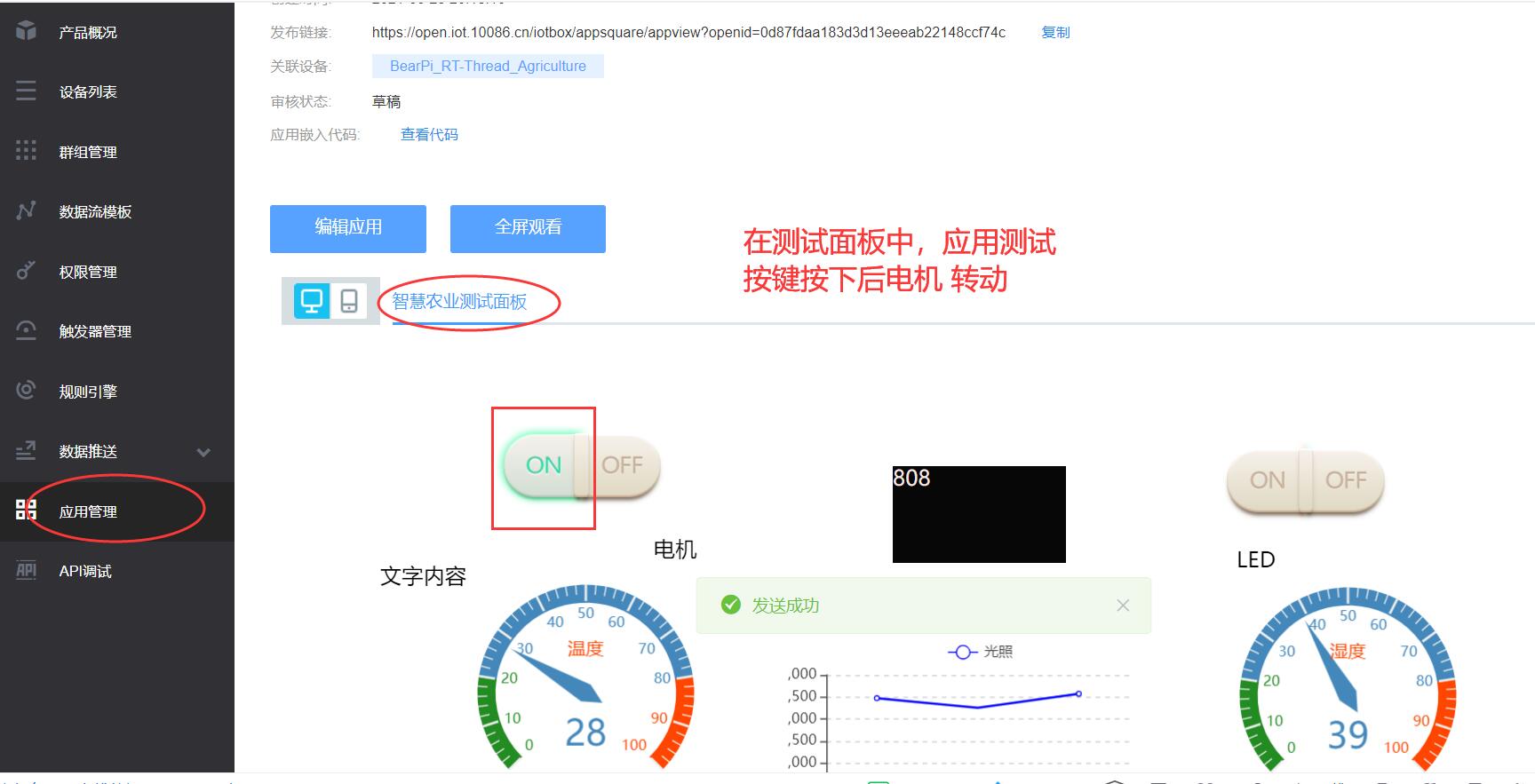1535x784 pixels.
Task: Turn the LED switch ON
Action: point(1267,479)
